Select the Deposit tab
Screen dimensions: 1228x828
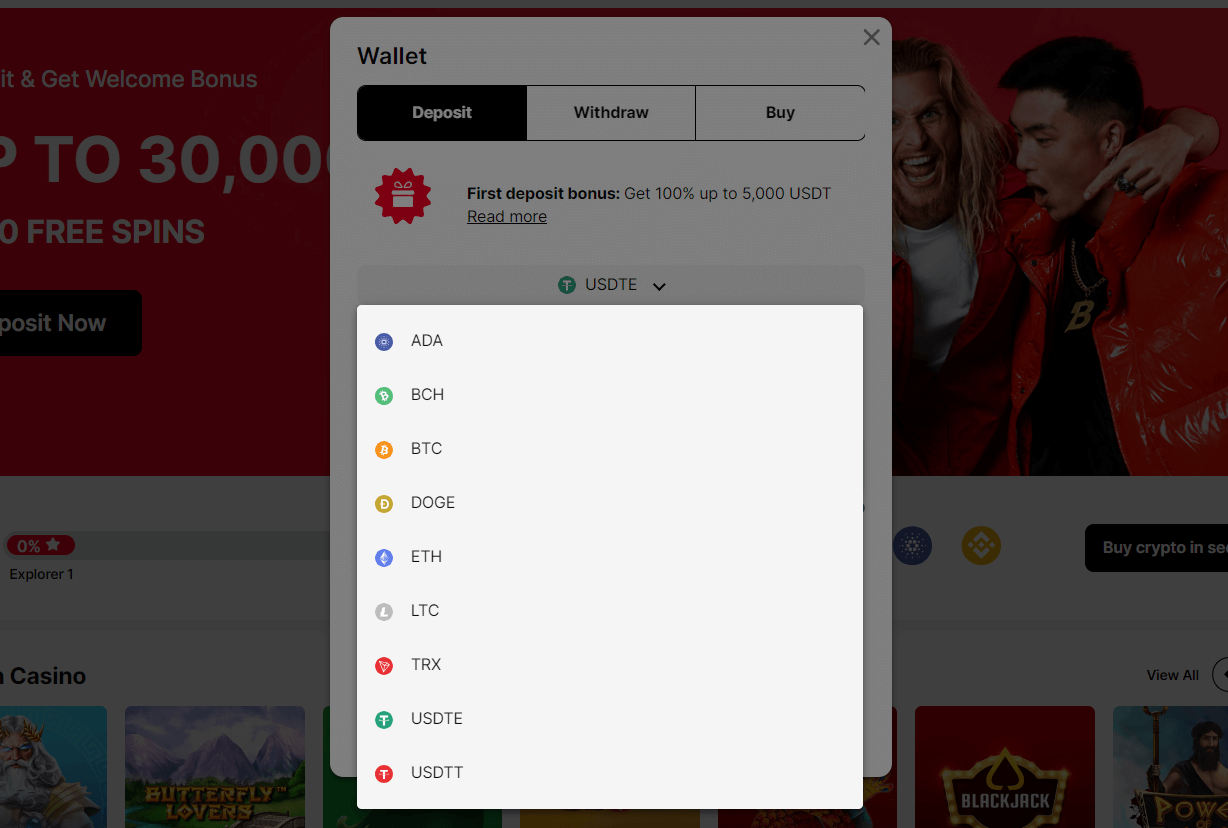coord(442,113)
